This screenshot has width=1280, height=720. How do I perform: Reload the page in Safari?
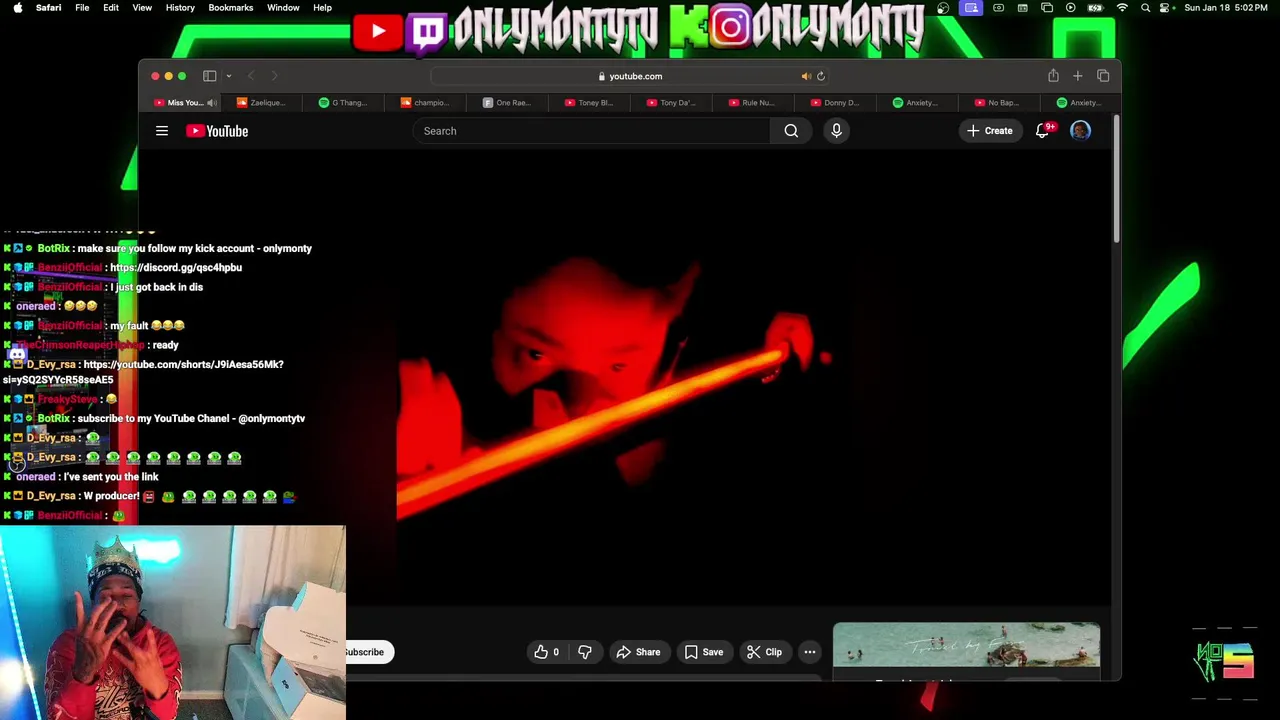pos(821,76)
